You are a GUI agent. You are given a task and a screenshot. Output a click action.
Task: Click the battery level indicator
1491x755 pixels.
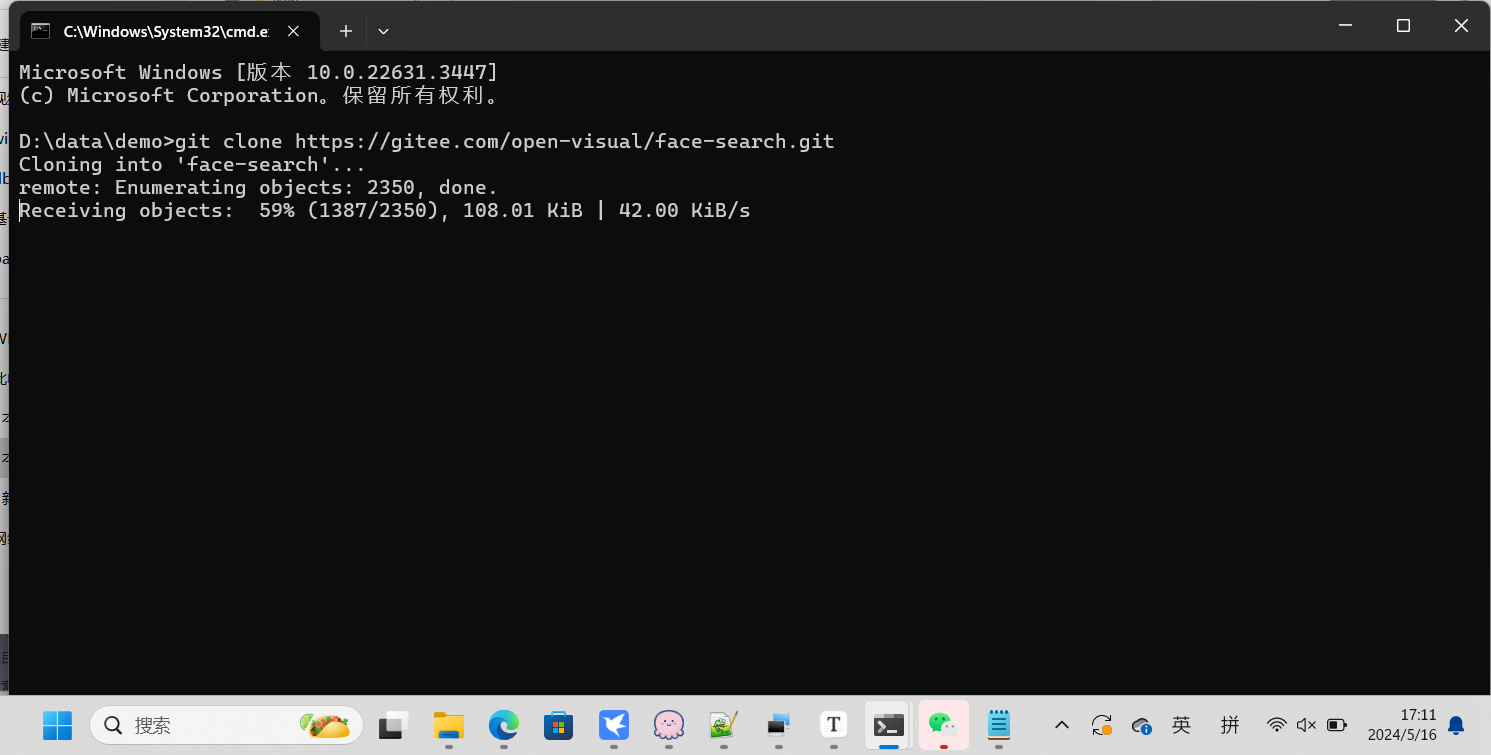(x=1336, y=725)
